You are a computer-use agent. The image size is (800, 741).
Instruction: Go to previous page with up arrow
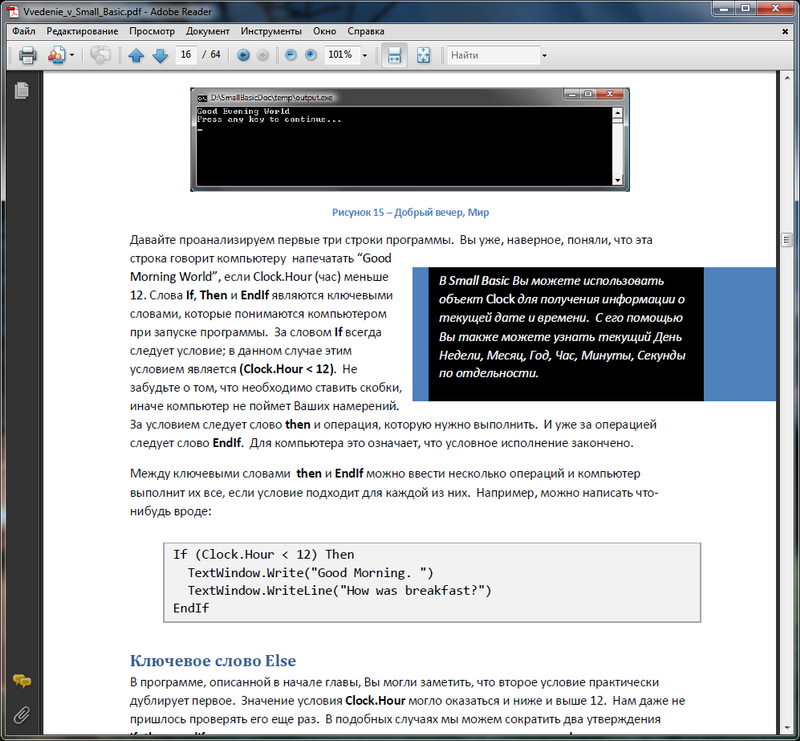(x=136, y=55)
